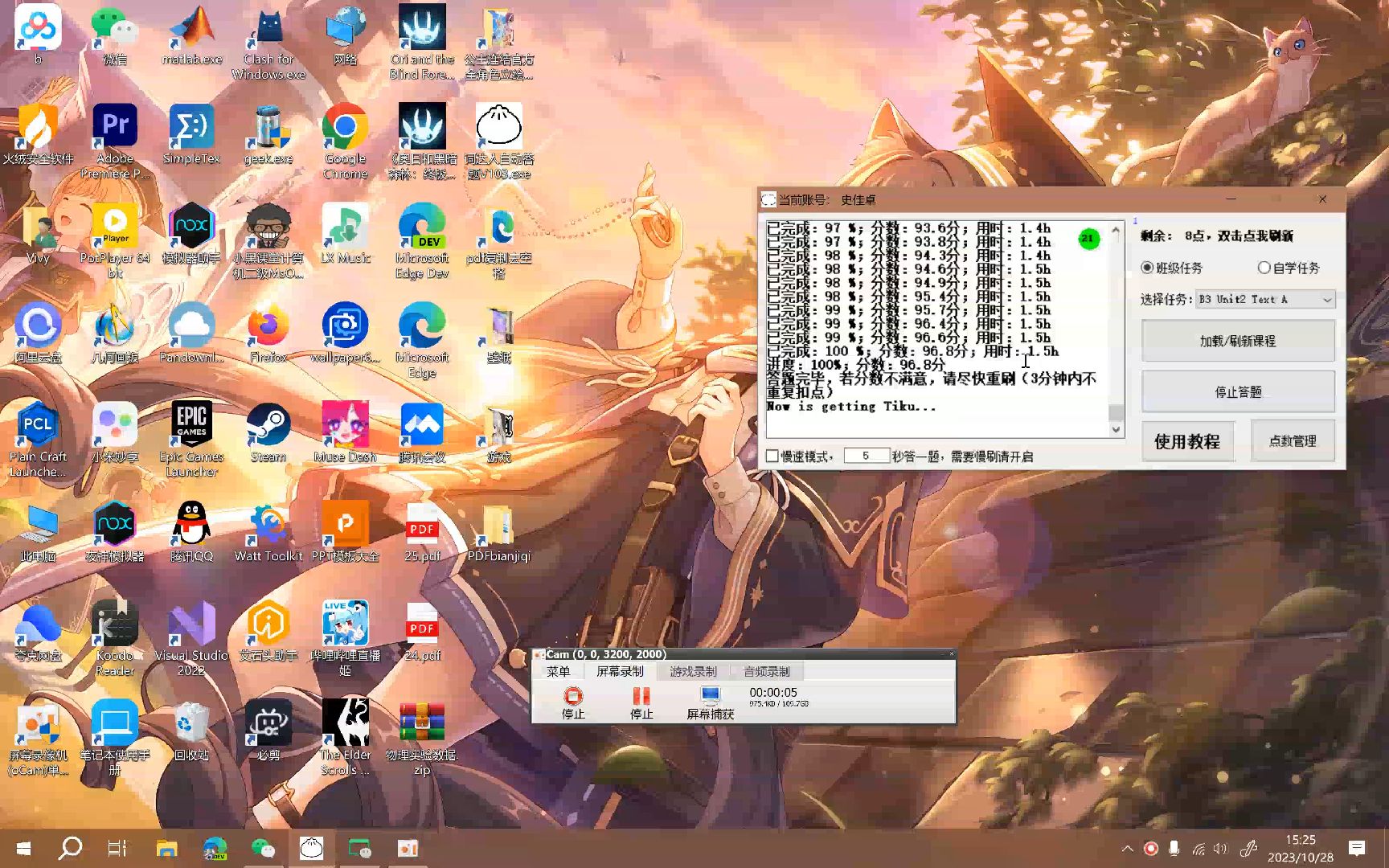
Task: Open LX Music desktop icon
Action: click(346, 234)
